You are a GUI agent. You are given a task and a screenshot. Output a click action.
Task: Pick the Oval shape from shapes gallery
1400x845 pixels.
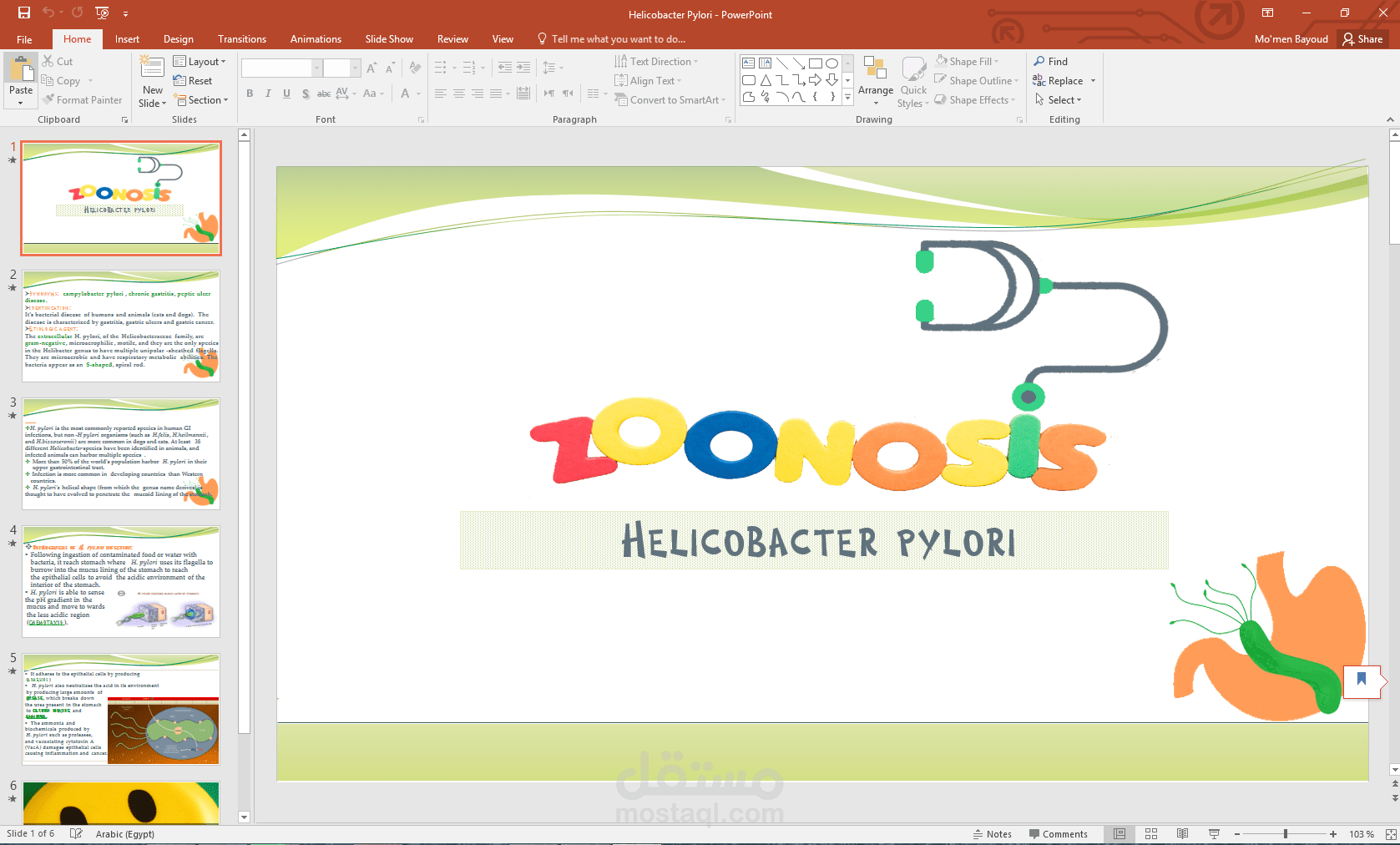click(832, 63)
